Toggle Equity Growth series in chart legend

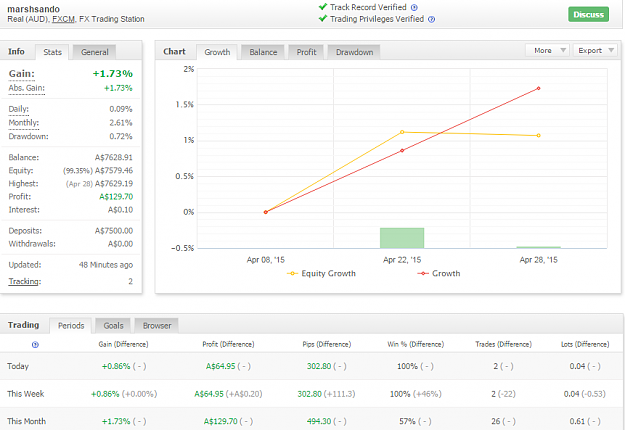[321, 273]
